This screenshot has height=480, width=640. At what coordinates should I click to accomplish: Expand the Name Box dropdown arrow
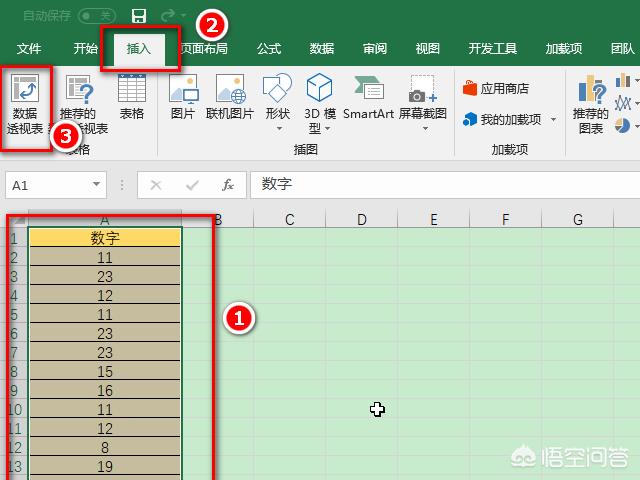97,185
